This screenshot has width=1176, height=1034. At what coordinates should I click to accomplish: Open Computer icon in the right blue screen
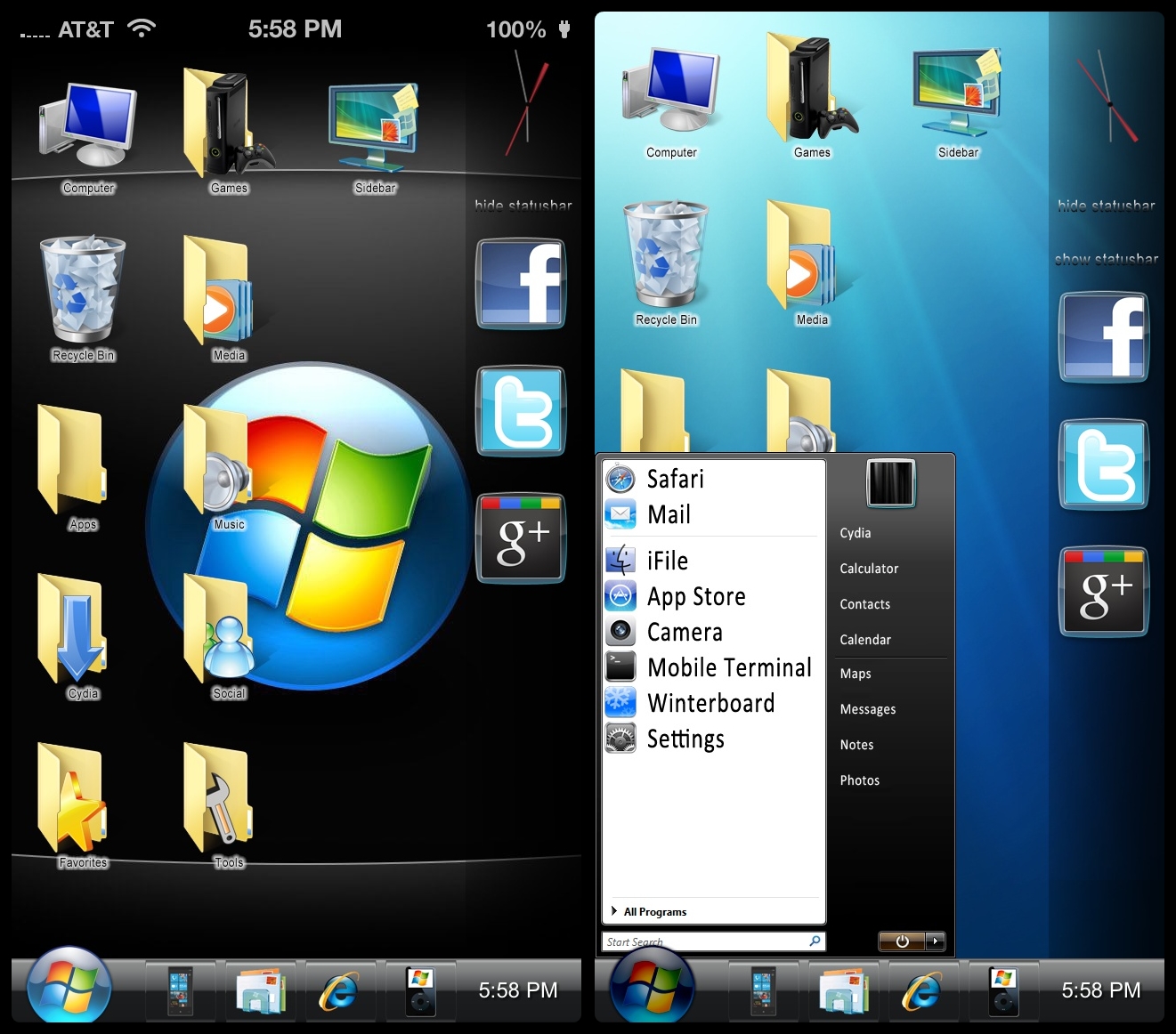[671, 89]
